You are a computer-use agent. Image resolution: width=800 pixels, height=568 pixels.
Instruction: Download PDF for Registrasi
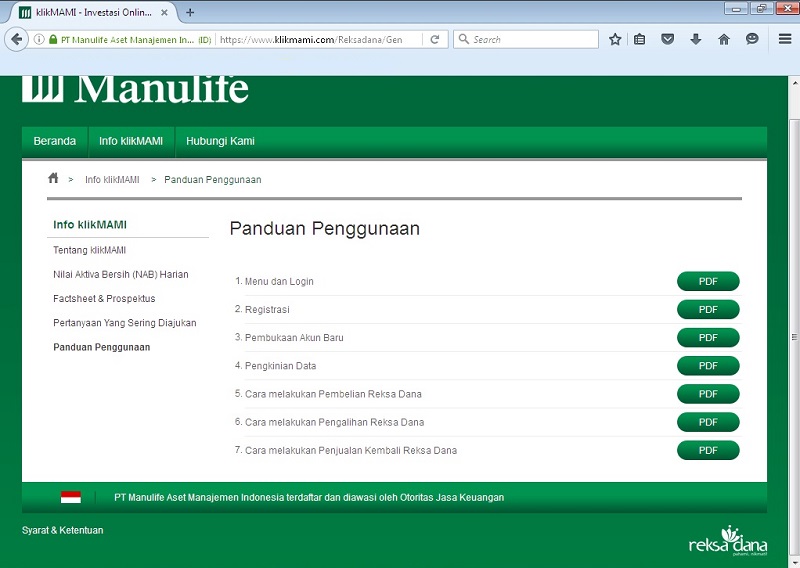click(708, 309)
